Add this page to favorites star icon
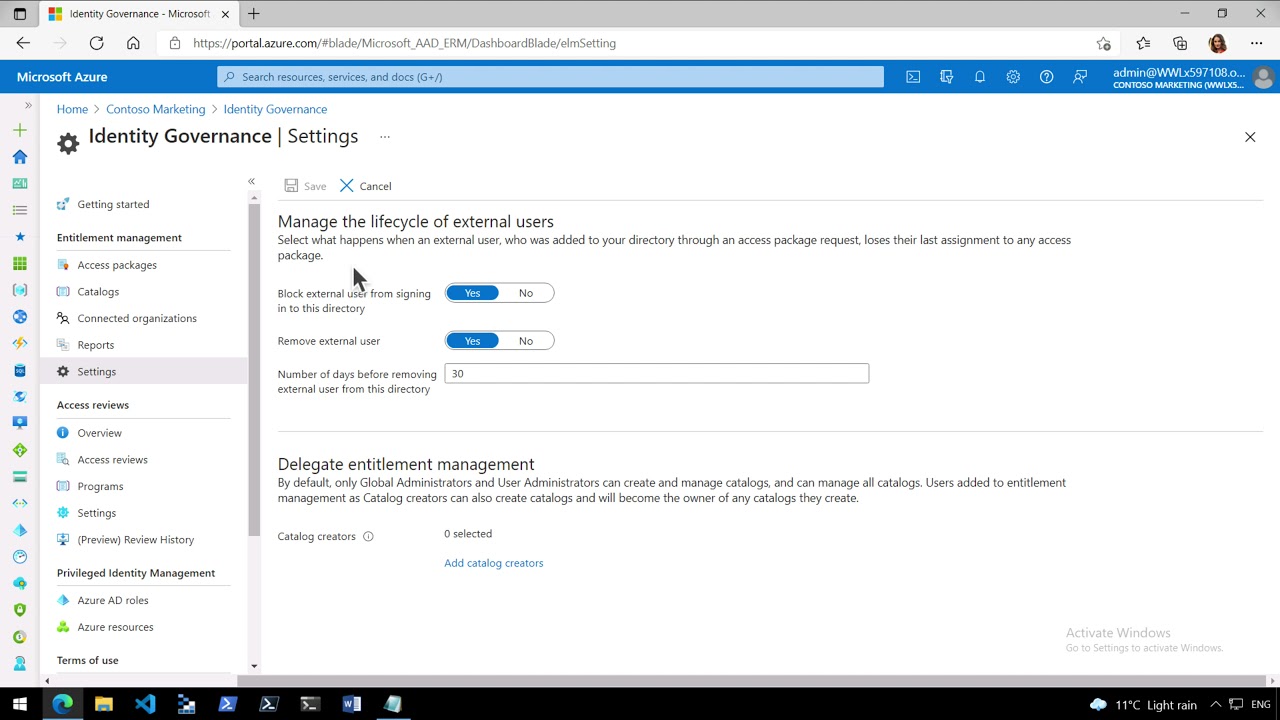The image size is (1280, 720). 1103,43
